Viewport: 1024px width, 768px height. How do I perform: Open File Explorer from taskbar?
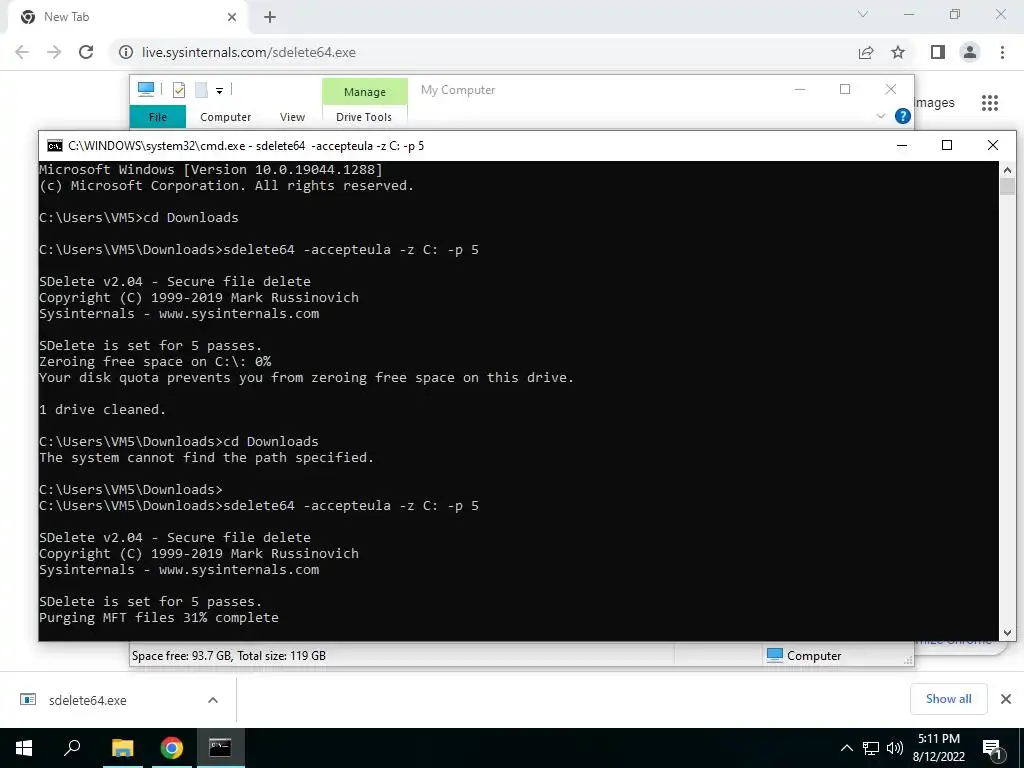[x=122, y=748]
